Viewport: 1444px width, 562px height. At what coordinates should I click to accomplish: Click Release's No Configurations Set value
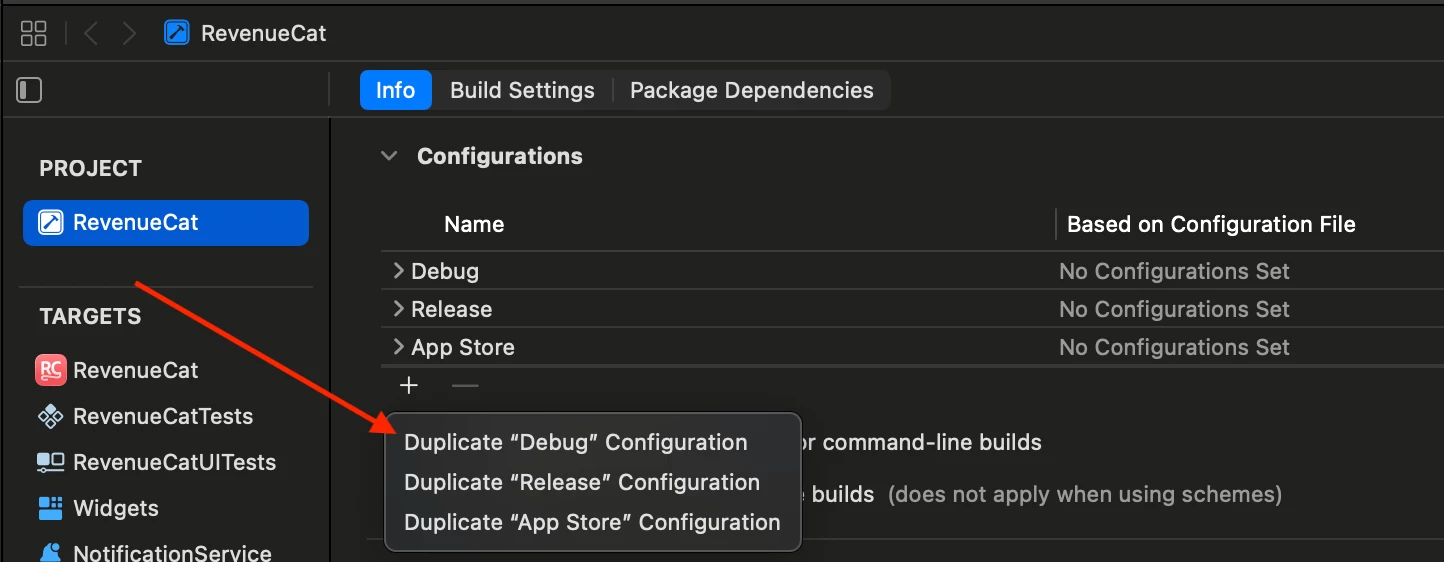[x=1174, y=309]
